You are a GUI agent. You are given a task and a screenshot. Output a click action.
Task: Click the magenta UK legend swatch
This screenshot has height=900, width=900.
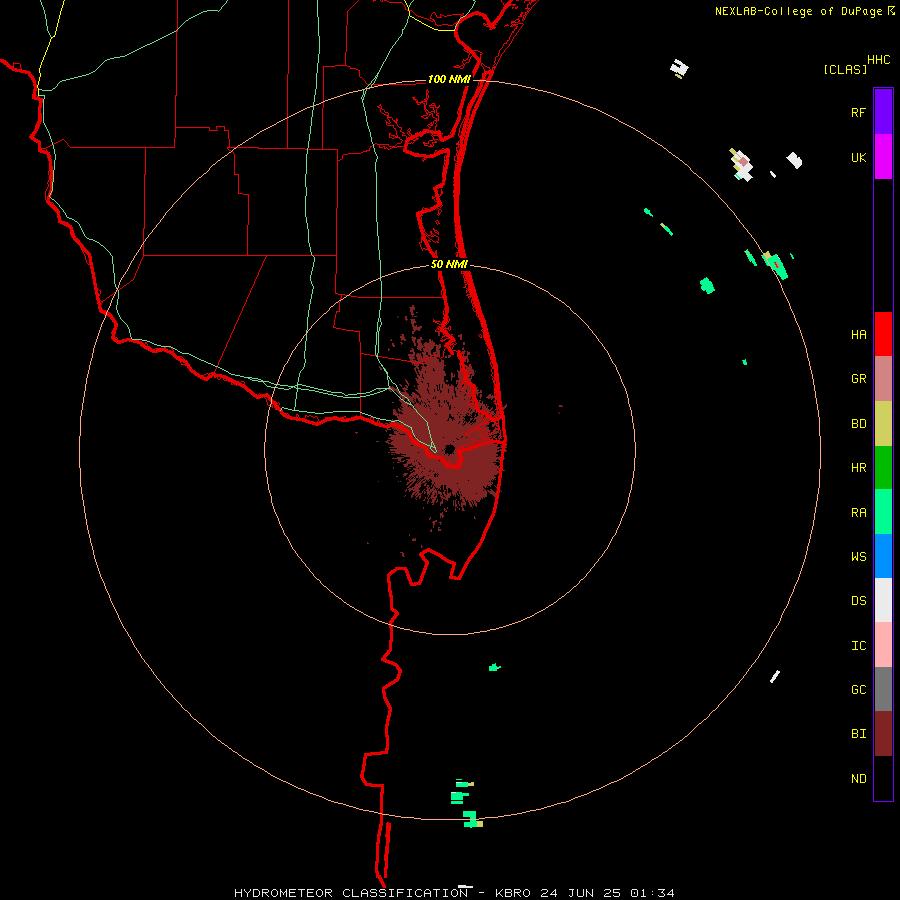[x=883, y=156]
